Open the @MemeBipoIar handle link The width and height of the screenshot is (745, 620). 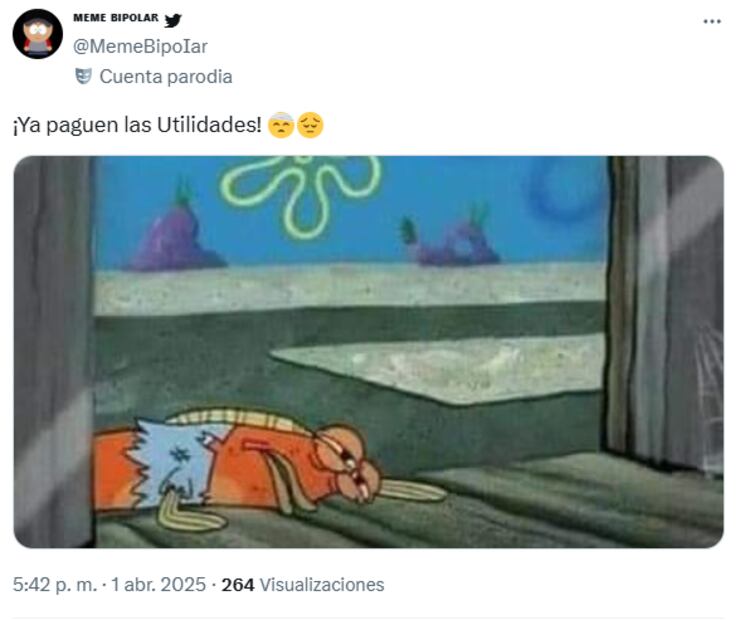[140, 47]
